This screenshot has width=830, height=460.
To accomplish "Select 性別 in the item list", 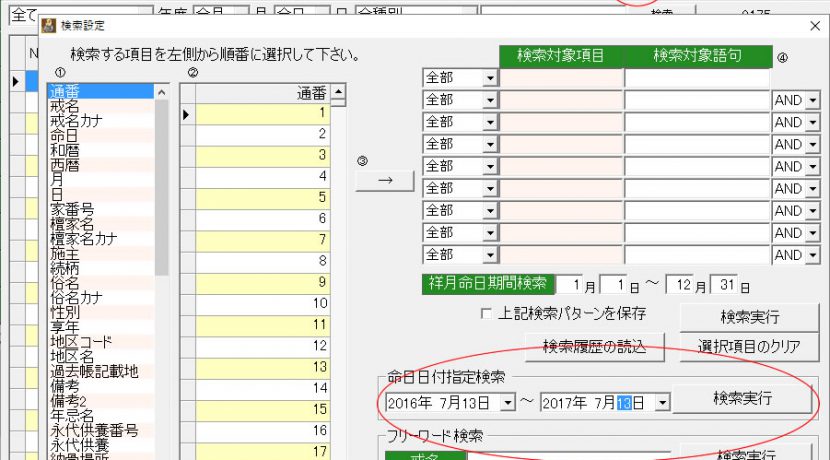I will coord(101,312).
